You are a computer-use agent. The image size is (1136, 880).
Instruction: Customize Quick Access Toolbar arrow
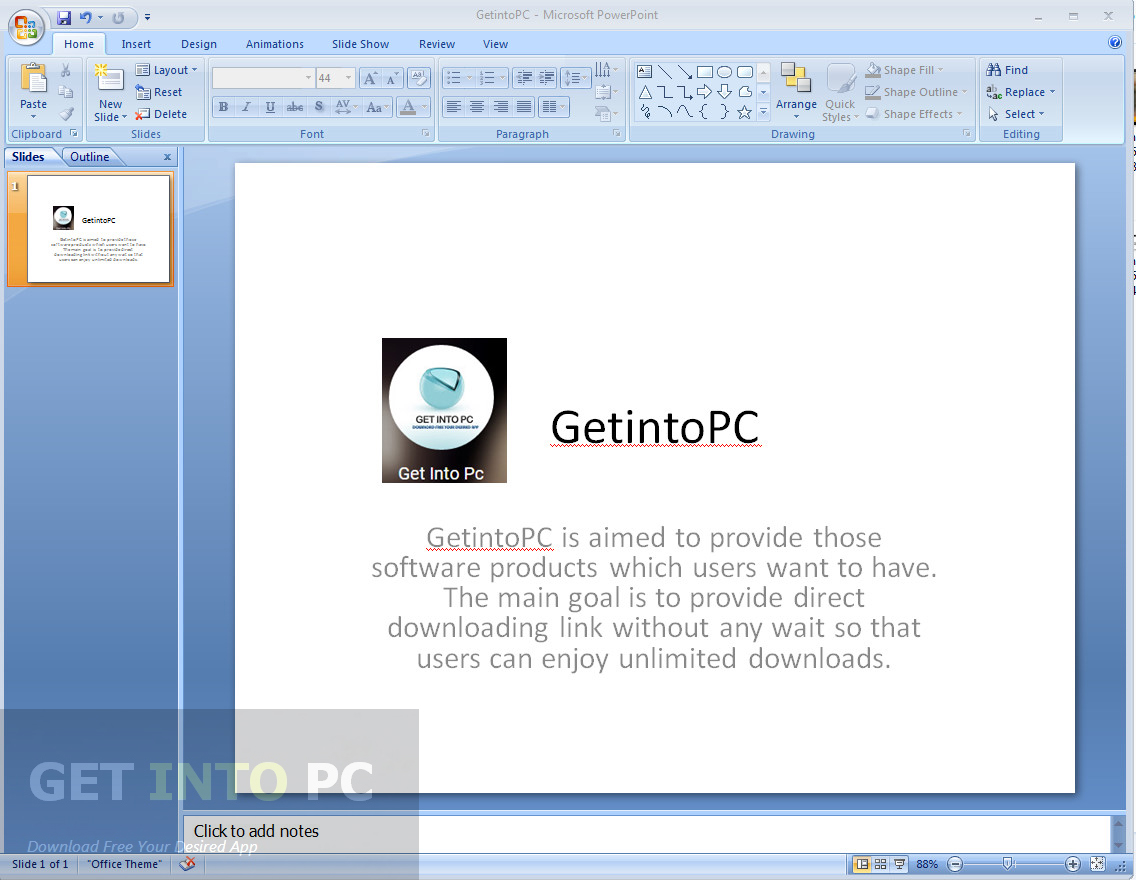147,17
